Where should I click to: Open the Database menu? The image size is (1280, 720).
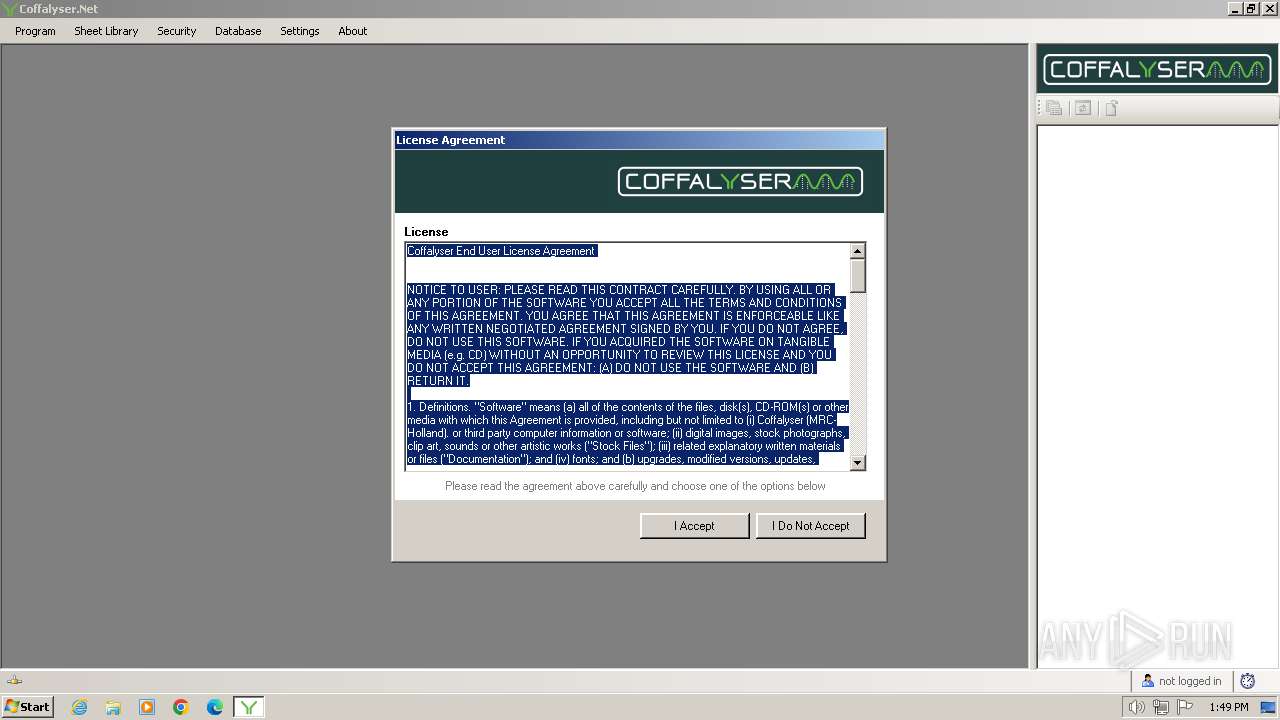238,31
